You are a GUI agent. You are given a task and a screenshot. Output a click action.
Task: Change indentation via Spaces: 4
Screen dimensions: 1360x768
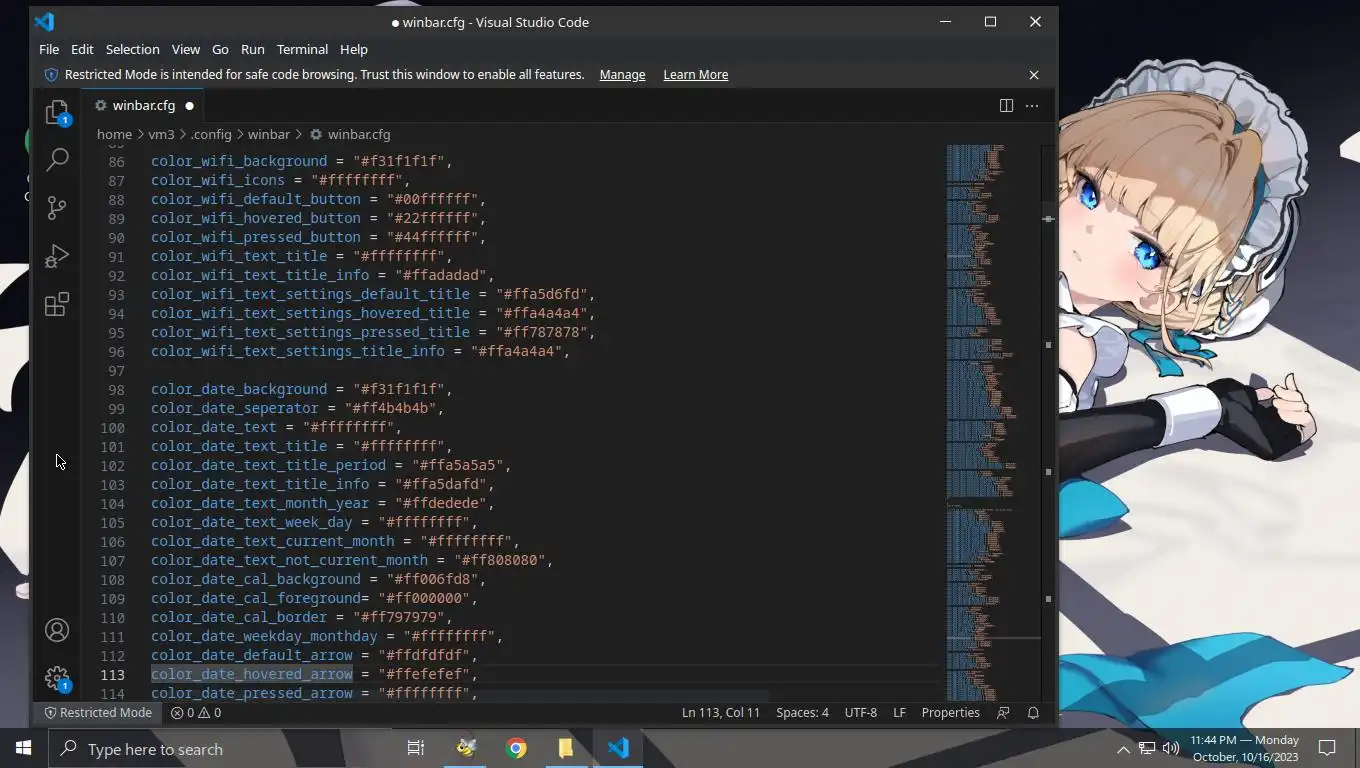tap(802, 713)
